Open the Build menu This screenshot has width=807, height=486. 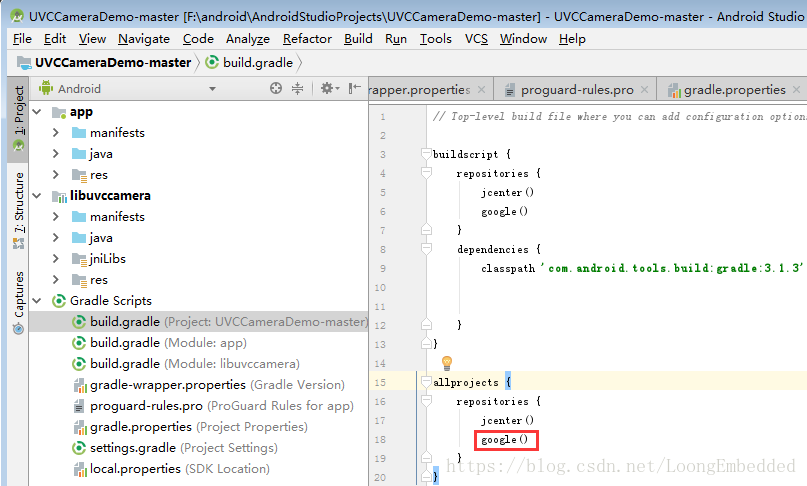(x=358, y=39)
